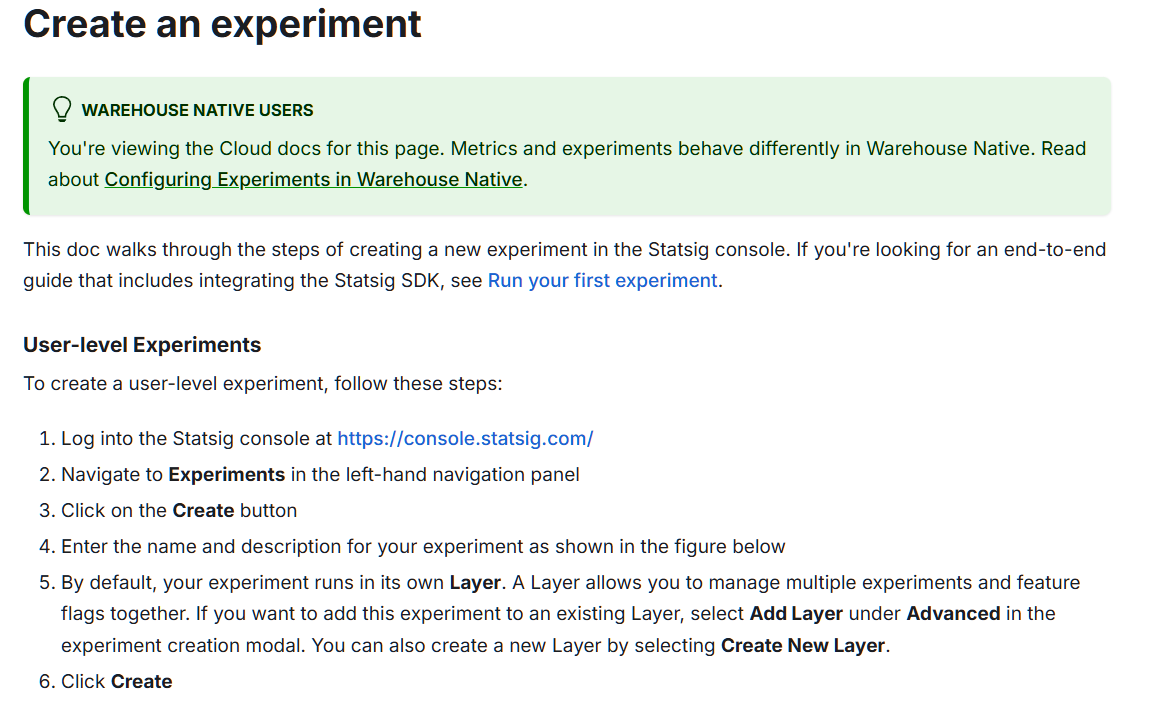This screenshot has width=1176, height=707.
Task: Click the lightbulb icon in the callout
Action: pyautogui.click(x=61, y=109)
